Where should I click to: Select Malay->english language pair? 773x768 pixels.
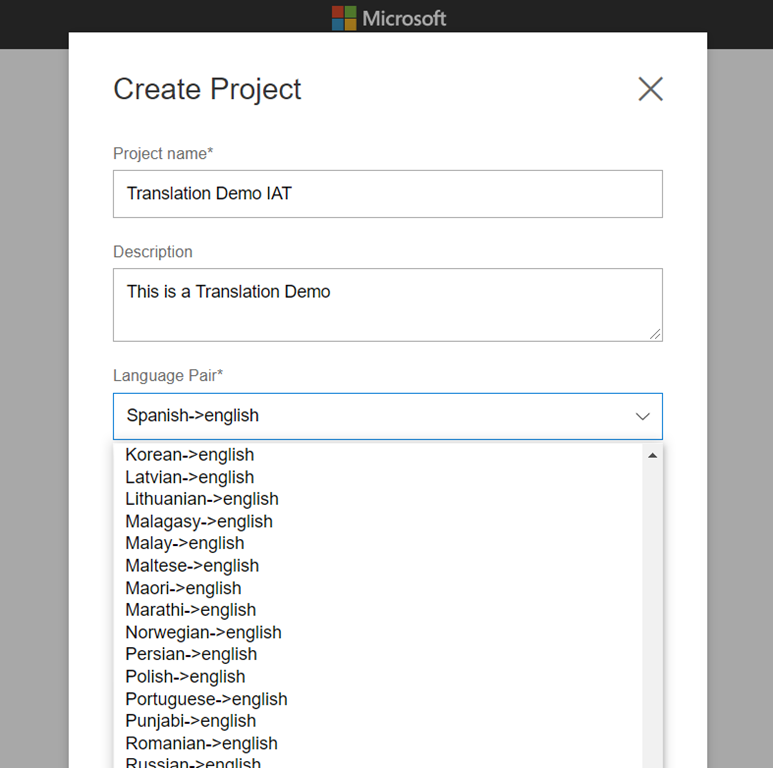tap(185, 543)
